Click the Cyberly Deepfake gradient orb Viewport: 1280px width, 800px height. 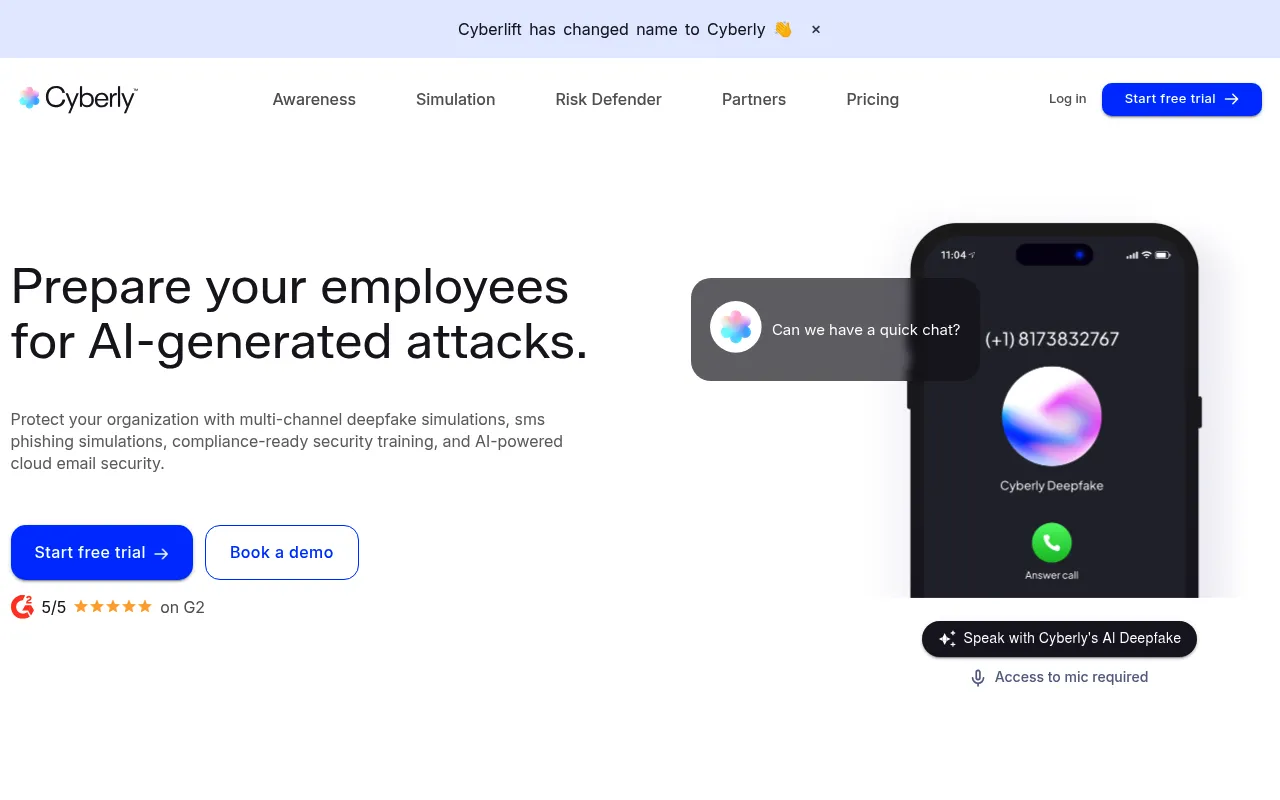1052,416
